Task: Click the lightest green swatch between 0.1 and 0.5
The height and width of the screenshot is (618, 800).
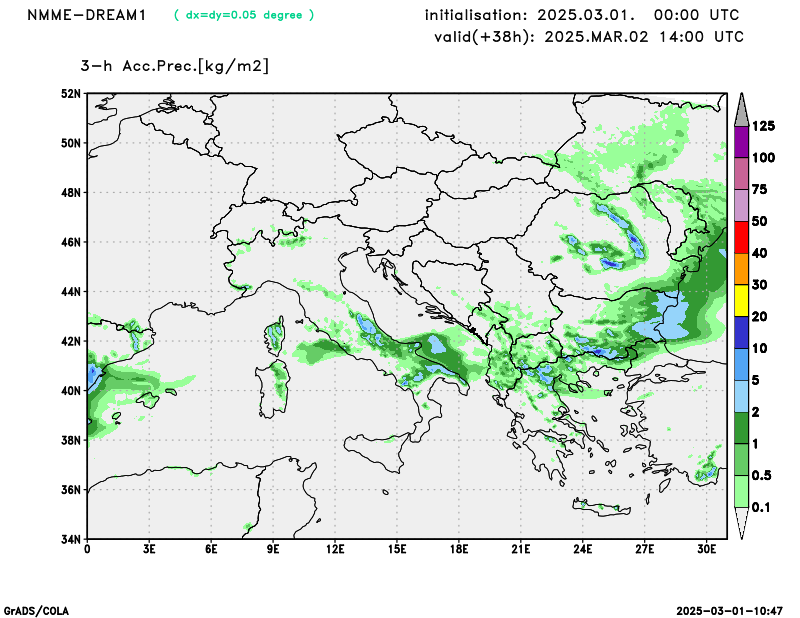Action: [x=741, y=491]
